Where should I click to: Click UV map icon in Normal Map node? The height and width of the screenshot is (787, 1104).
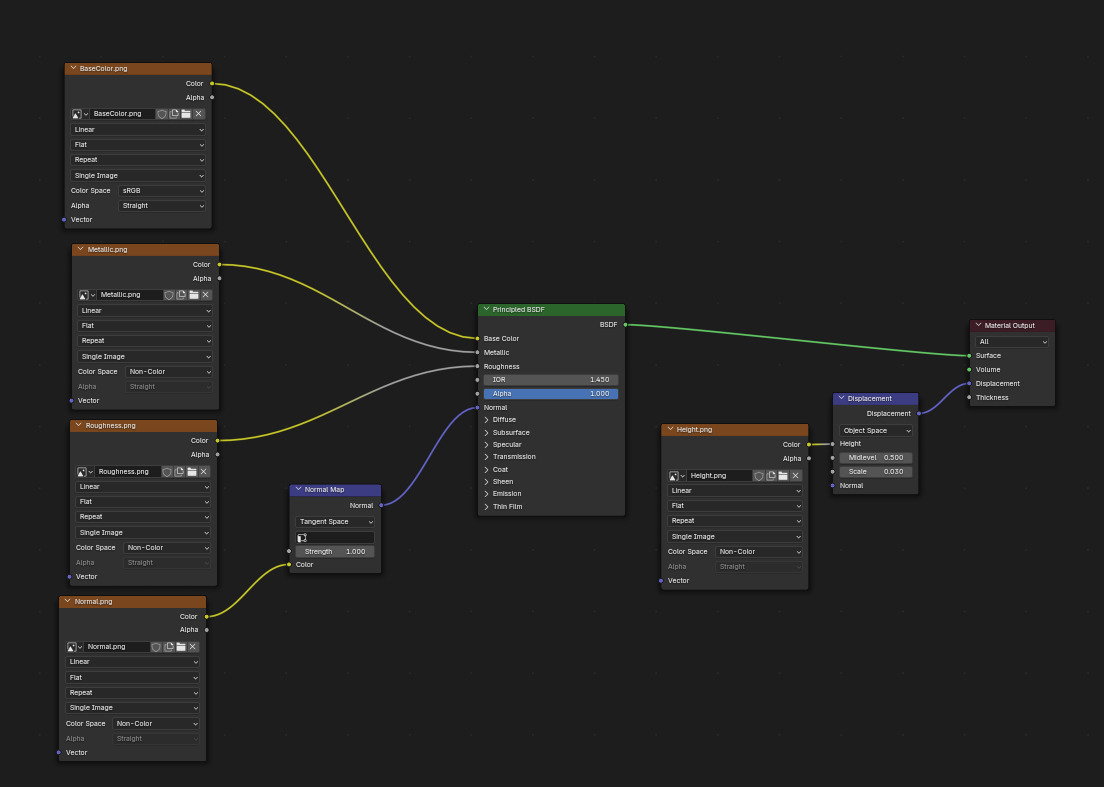302,538
